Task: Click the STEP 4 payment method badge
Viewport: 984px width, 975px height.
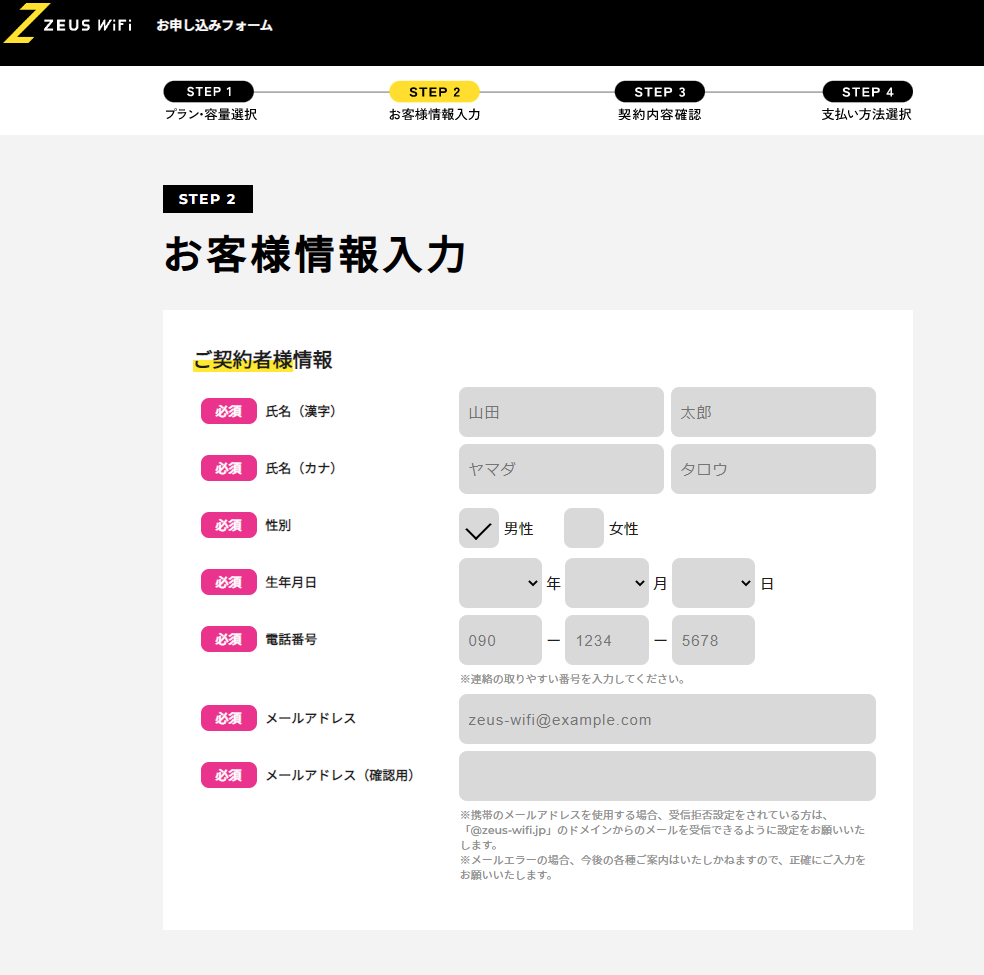Action: [x=867, y=92]
